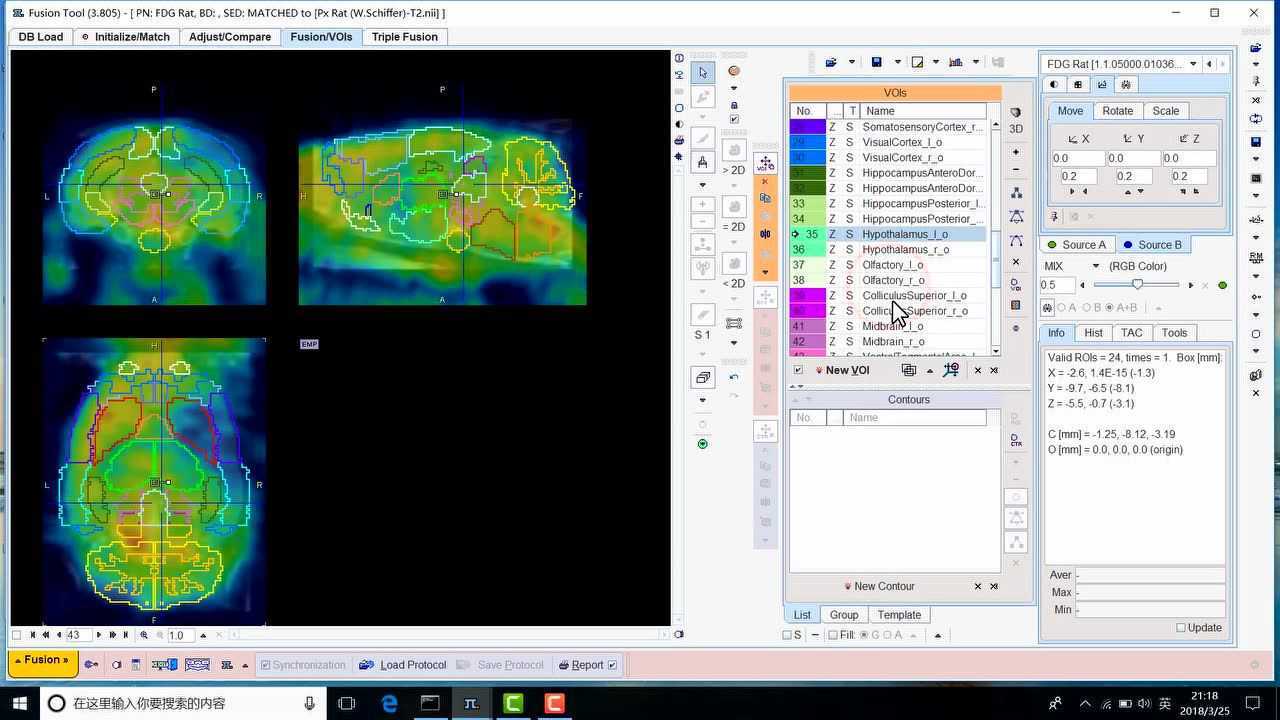
Task: Open the Rotate tab
Action: coord(1117,111)
